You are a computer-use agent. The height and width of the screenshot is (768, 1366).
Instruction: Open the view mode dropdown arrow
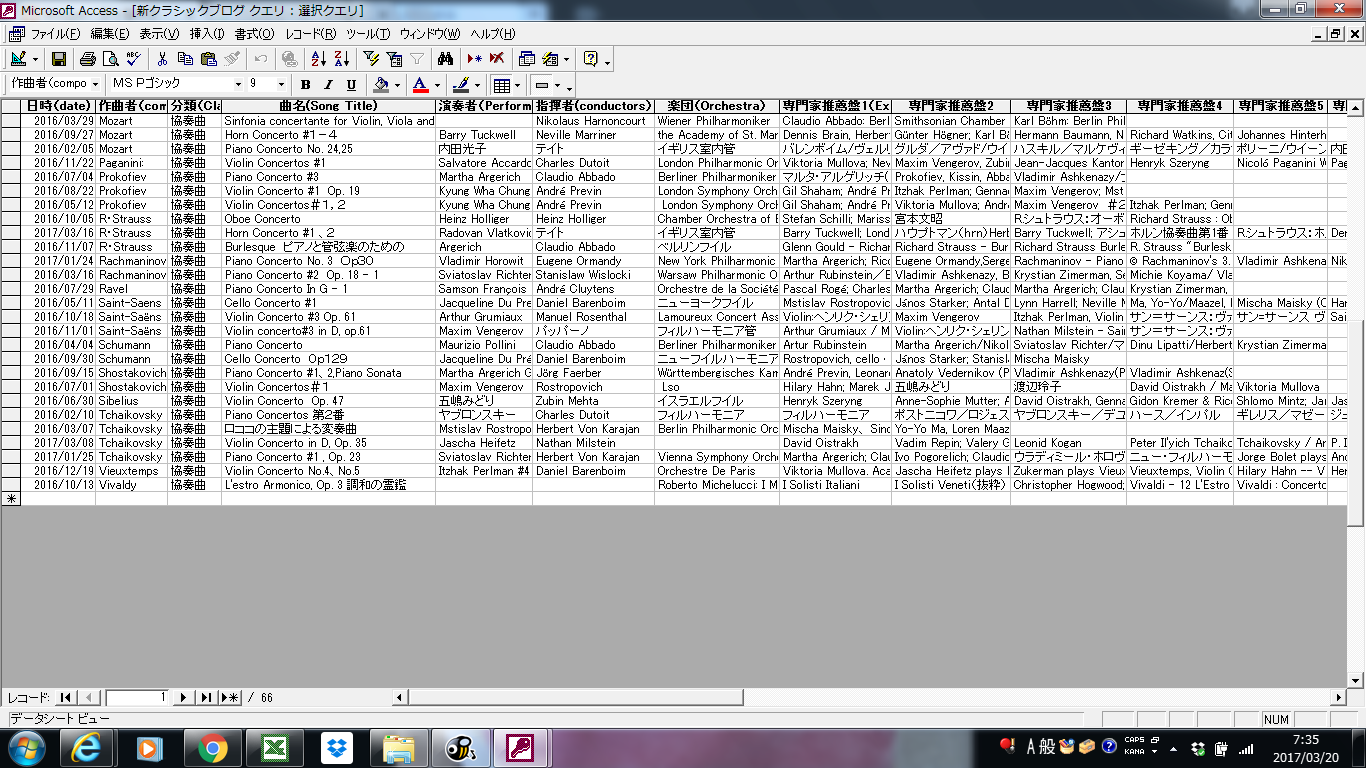pyautogui.click(x=36, y=59)
